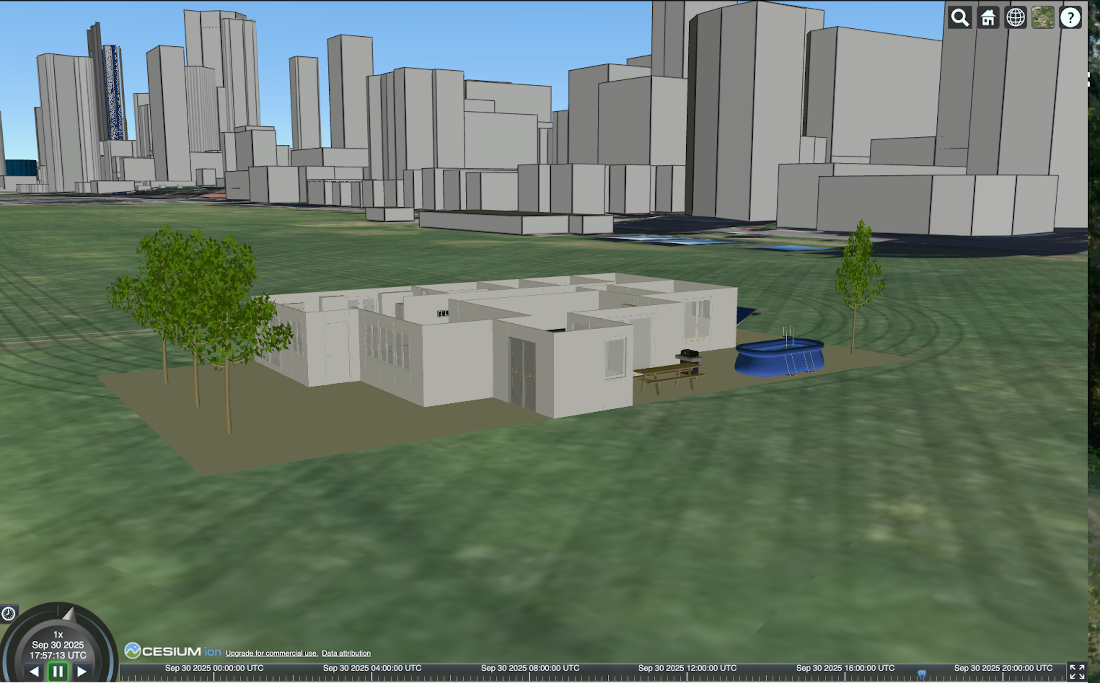Jump timeline to Sep 30 2025 04:00:00 UTC
Screen dimensions: 1100x683
372,668
